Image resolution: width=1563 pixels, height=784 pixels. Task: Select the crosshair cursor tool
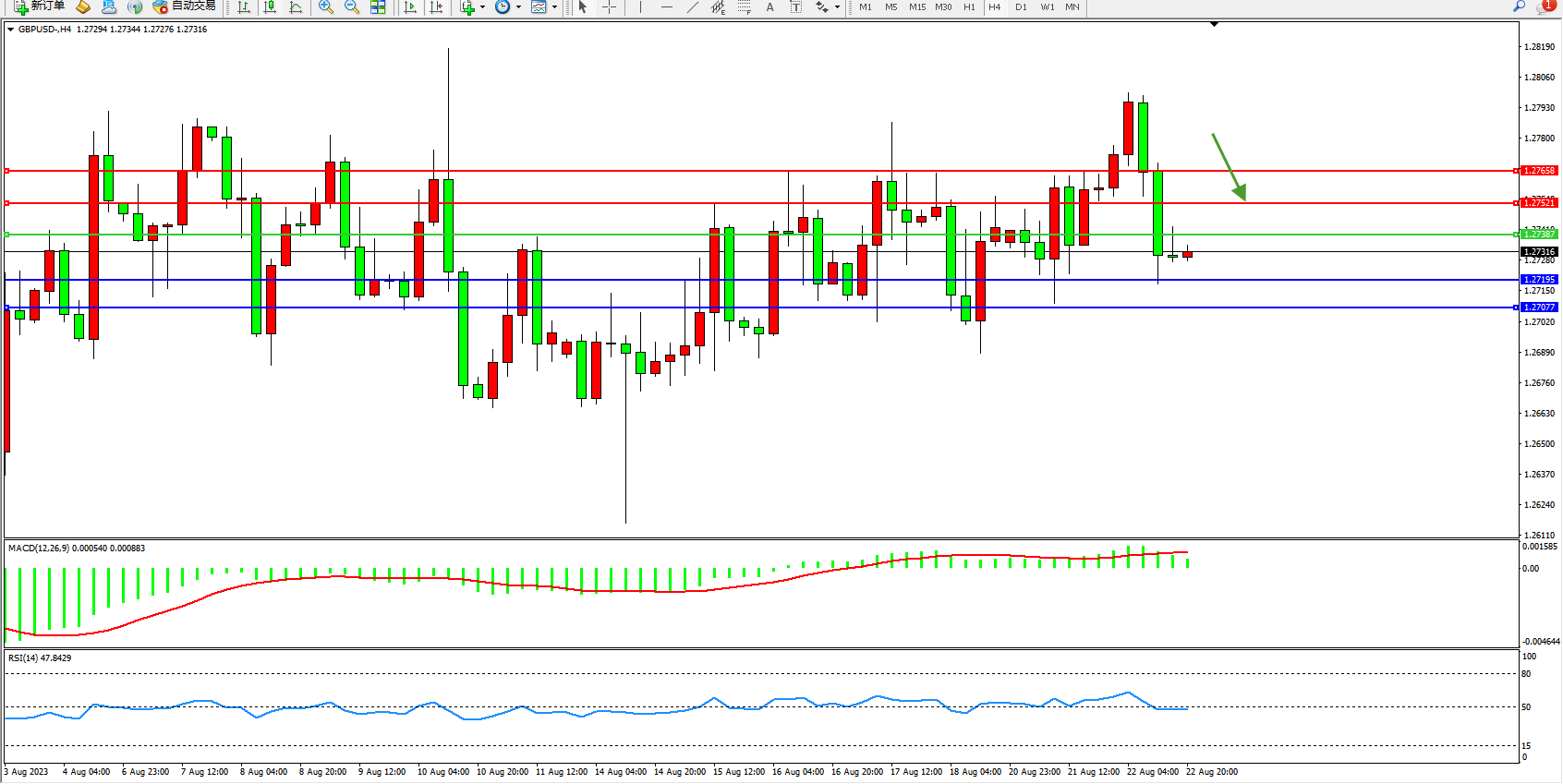coord(610,7)
